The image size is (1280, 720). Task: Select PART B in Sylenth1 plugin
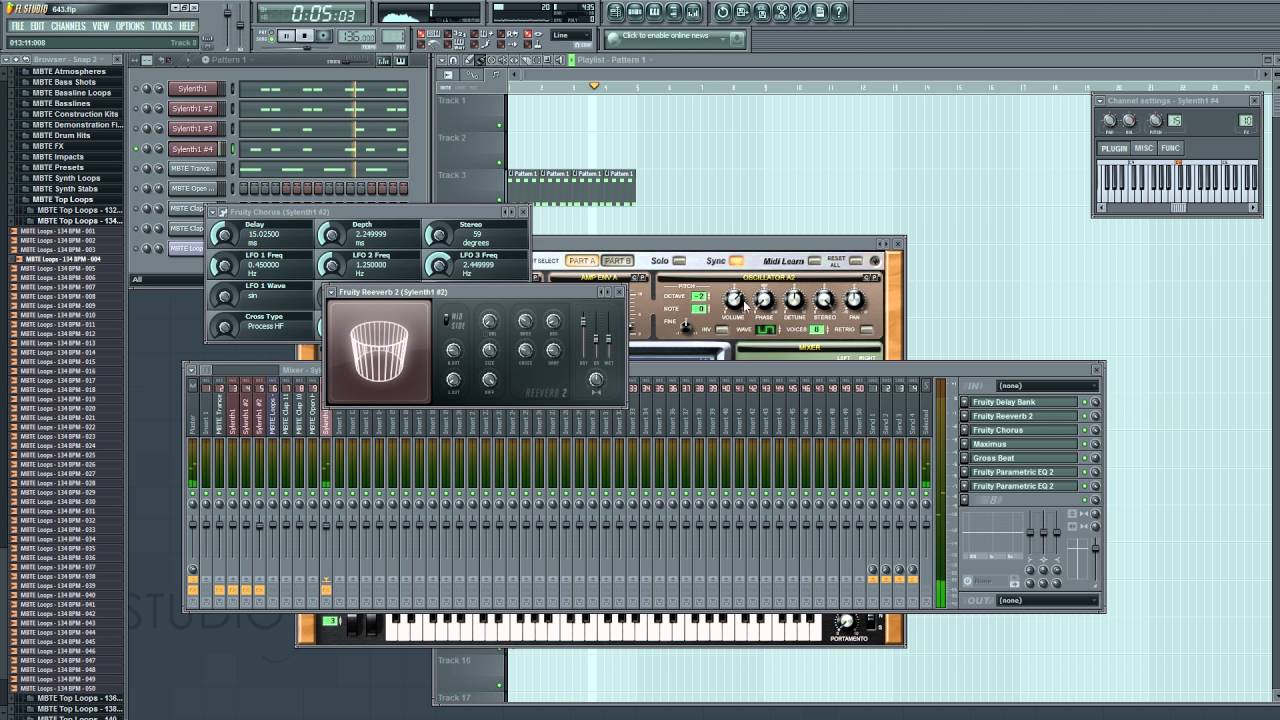click(617, 261)
